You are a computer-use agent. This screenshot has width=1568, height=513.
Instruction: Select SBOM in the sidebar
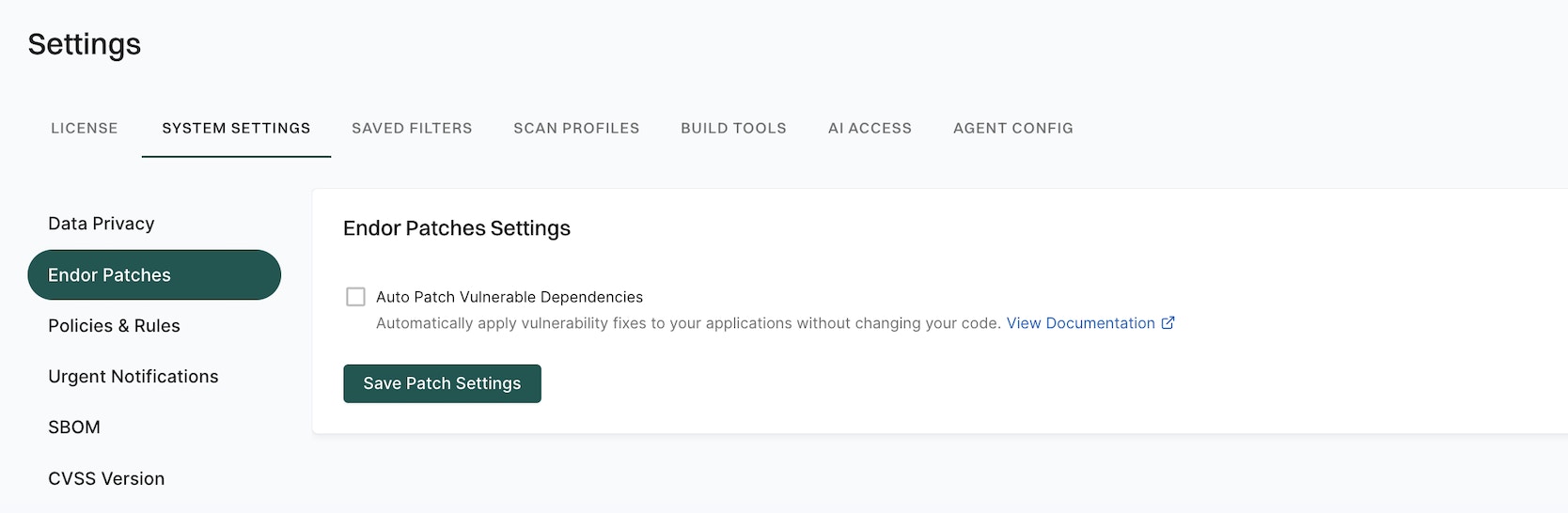(x=74, y=427)
